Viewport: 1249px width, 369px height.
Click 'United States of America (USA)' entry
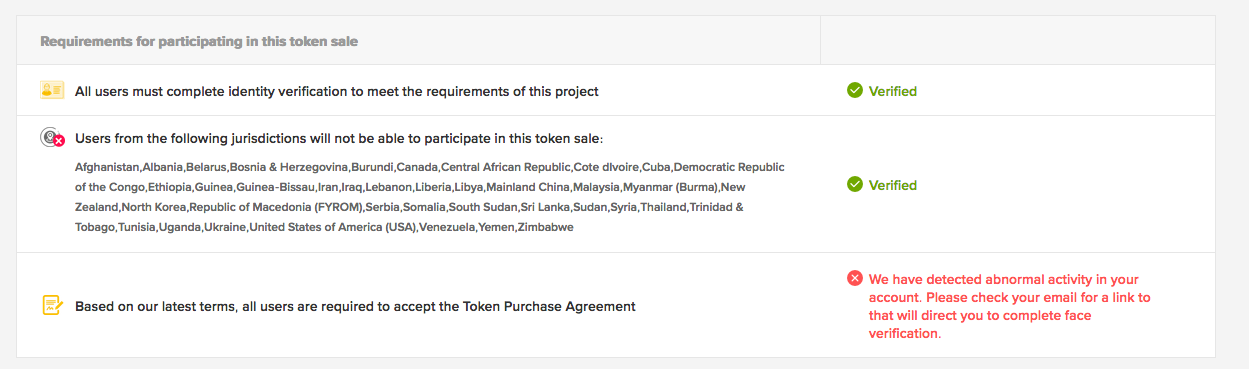[x=333, y=227]
